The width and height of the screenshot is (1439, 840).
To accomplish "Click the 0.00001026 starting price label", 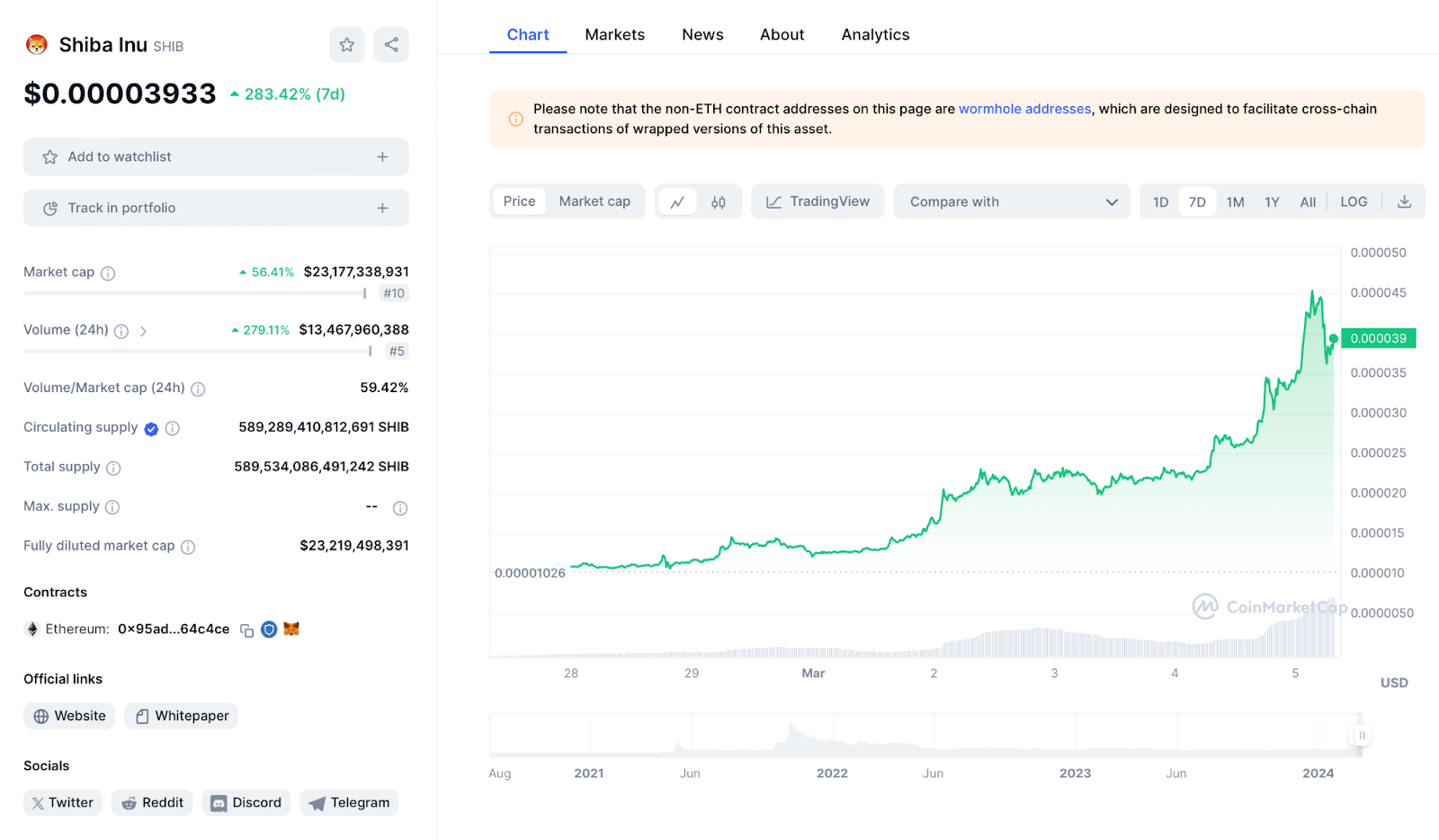I will pos(530,573).
